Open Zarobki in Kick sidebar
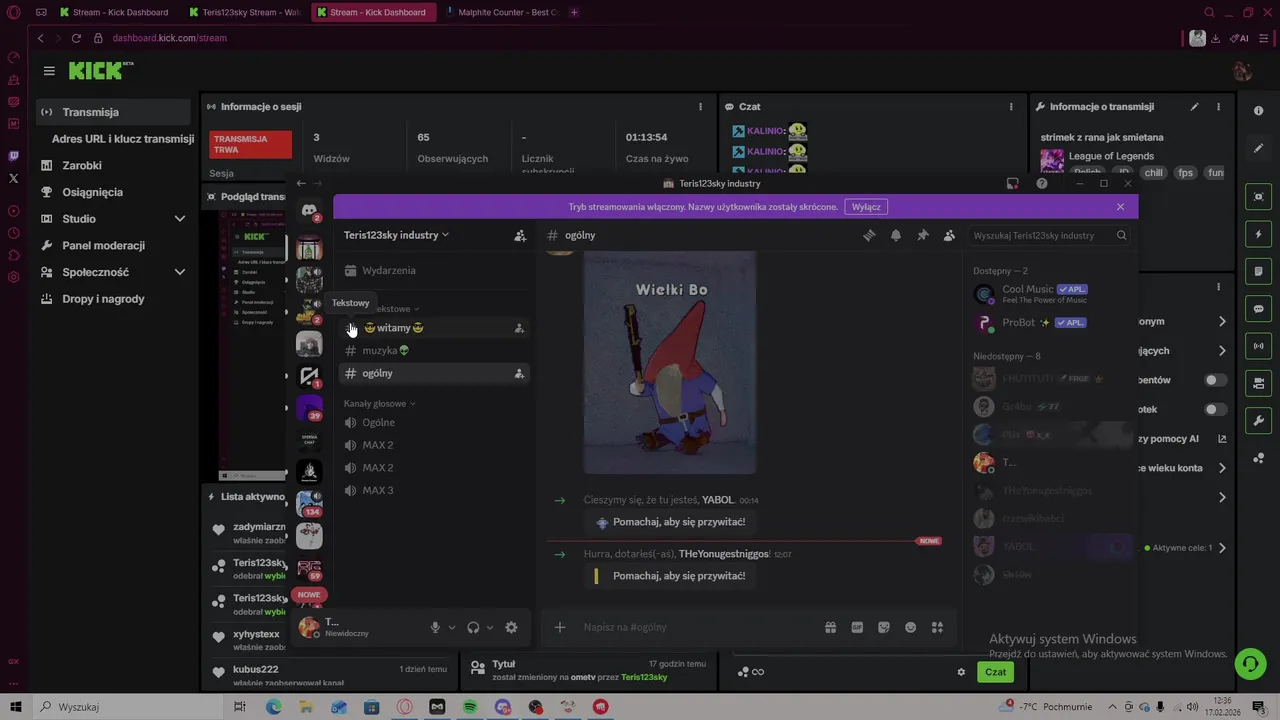 (112, 166)
